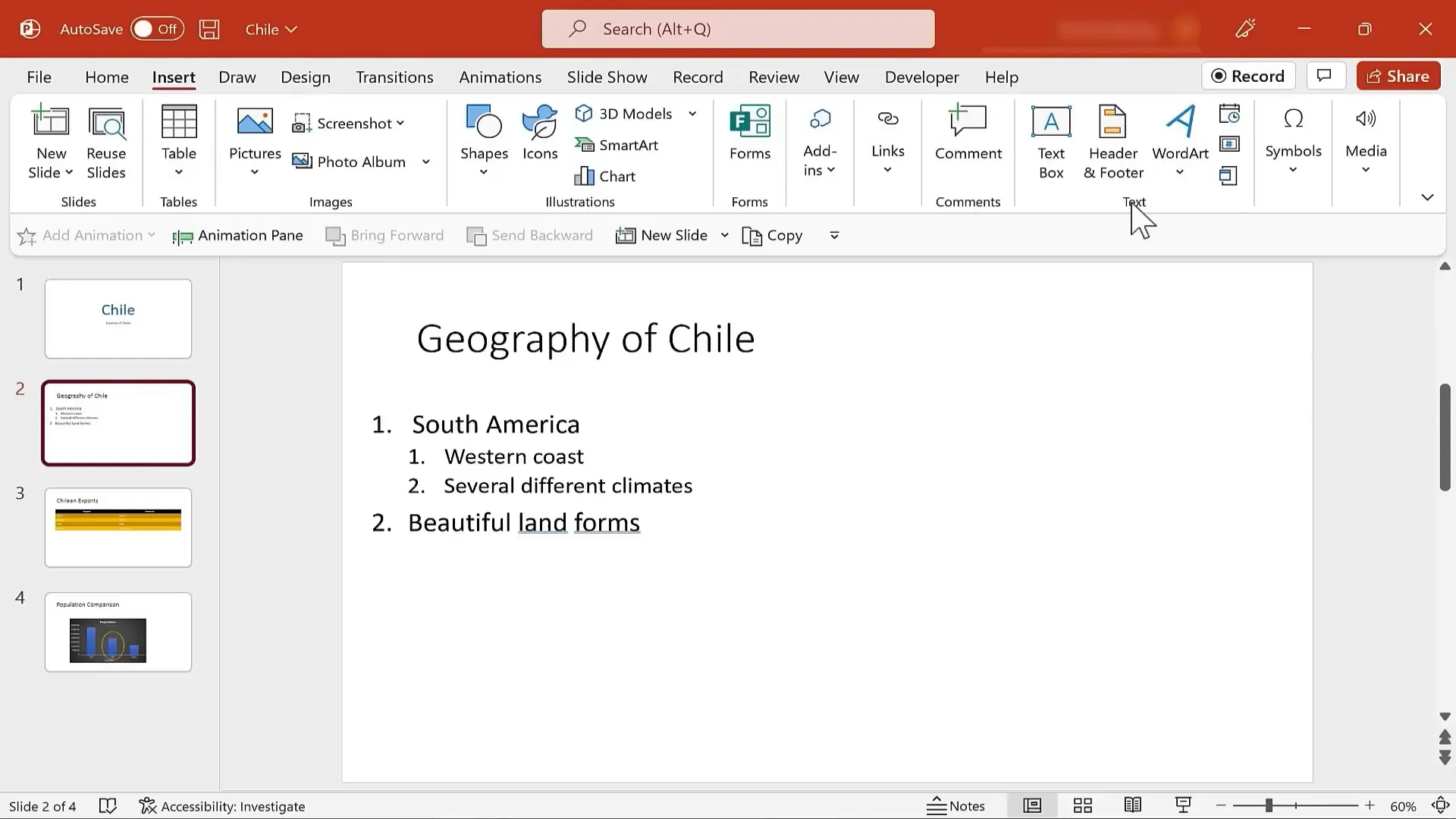Click the Share button
Screen dimensions: 1456x819
pos(1398,76)
